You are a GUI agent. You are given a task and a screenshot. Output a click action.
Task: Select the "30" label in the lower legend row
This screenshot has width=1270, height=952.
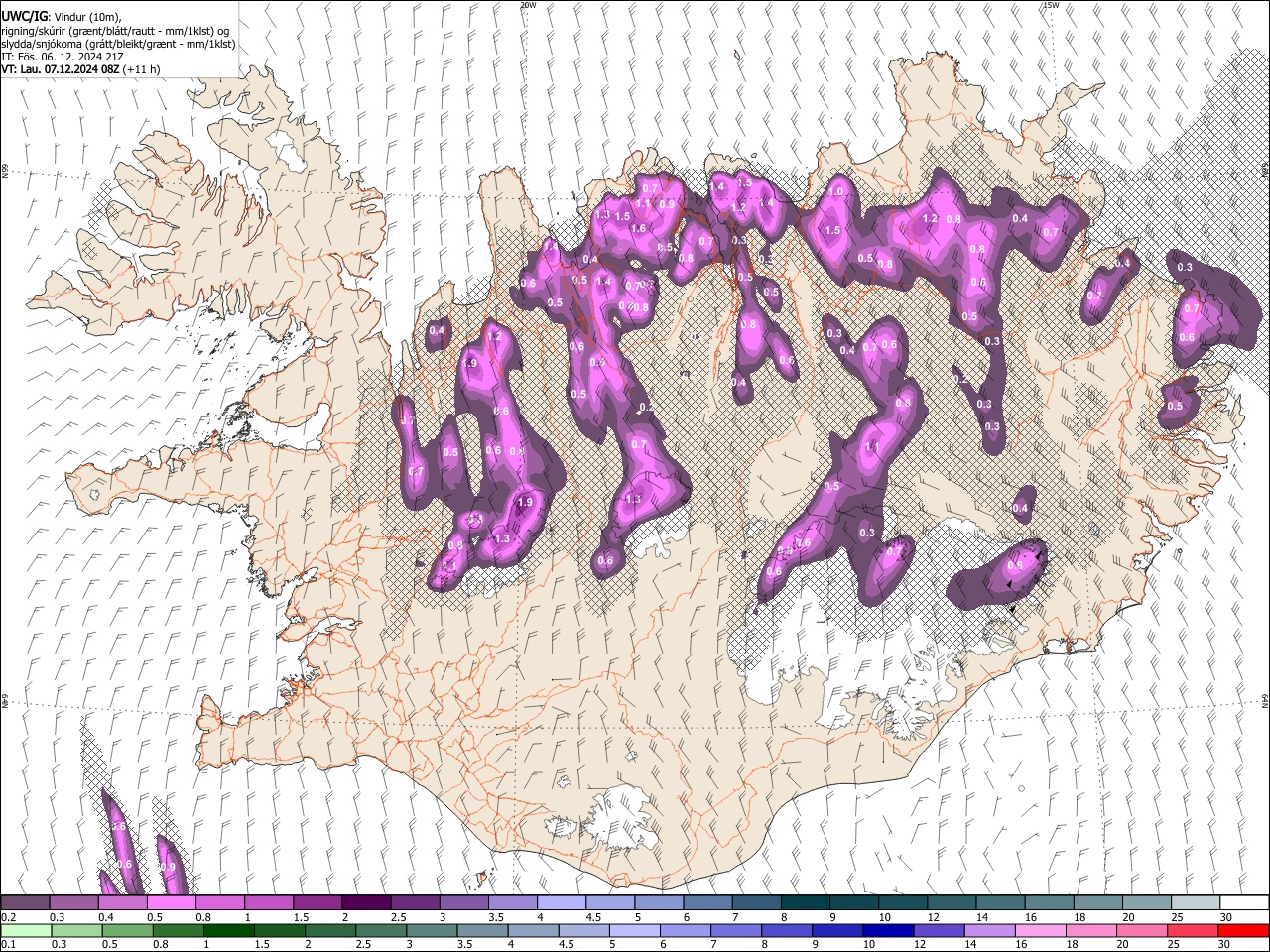tap(1224, 945)
